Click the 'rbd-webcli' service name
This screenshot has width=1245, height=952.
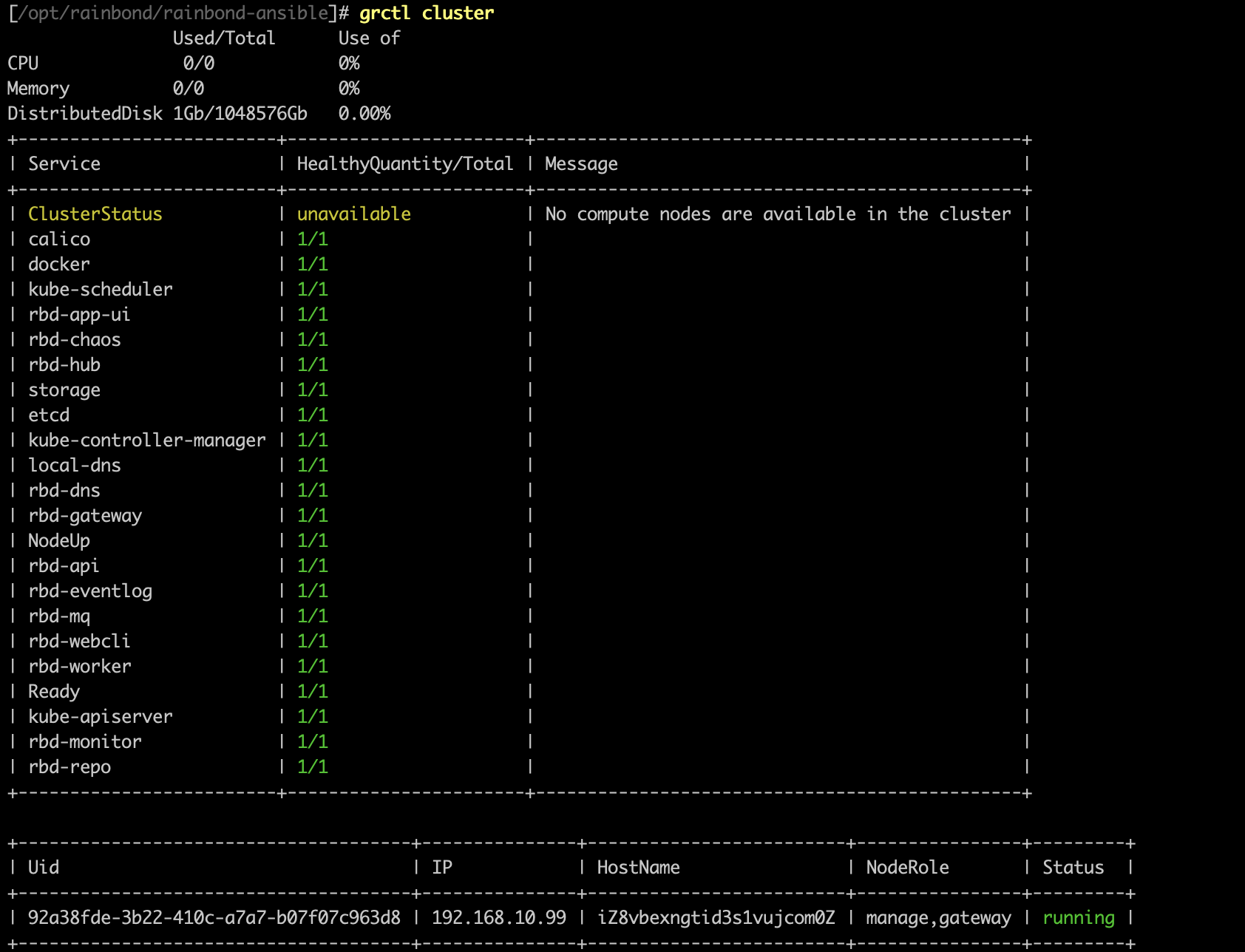pos(79,642)
